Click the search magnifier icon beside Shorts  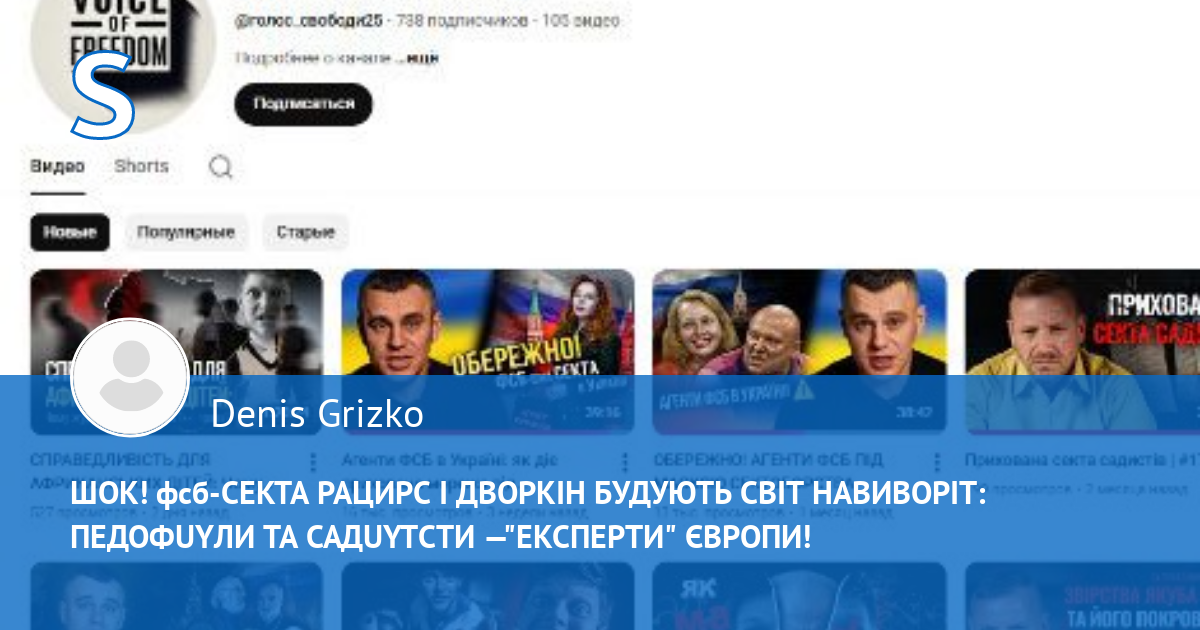pos(221,167)
